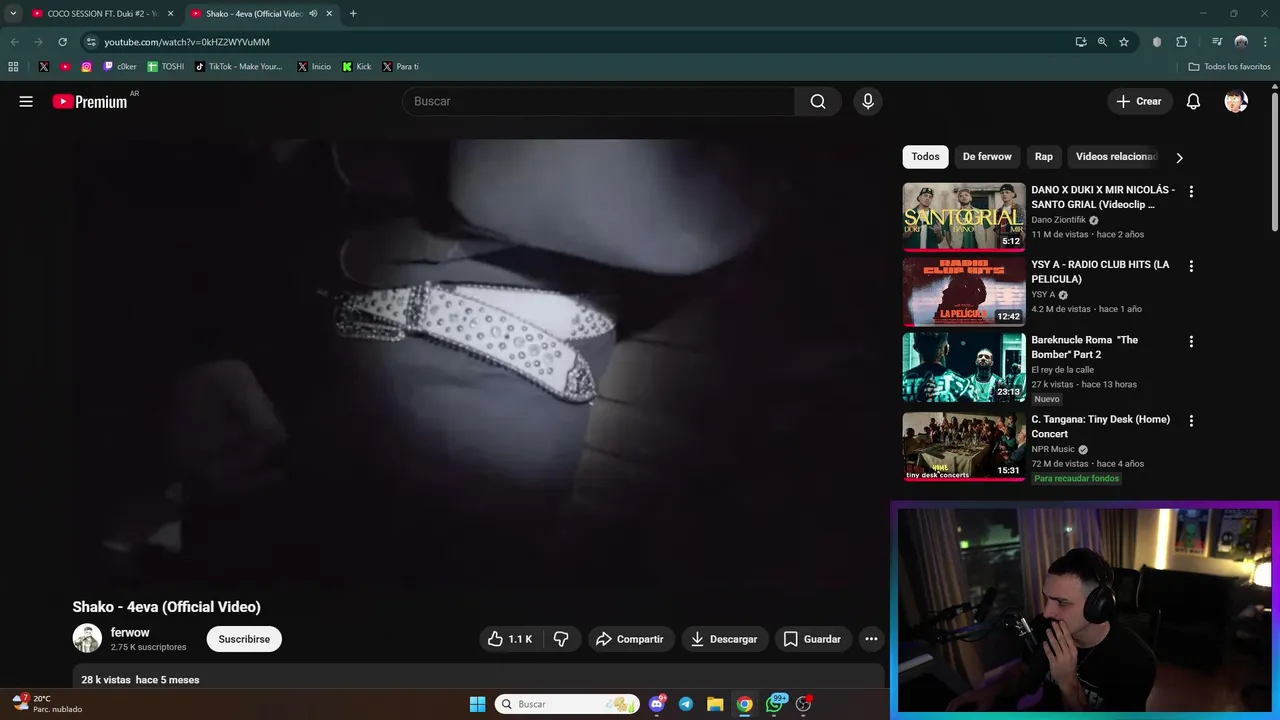
Task: Open Chrome apps grid shortcut
Action: click(x=13, y=67)
